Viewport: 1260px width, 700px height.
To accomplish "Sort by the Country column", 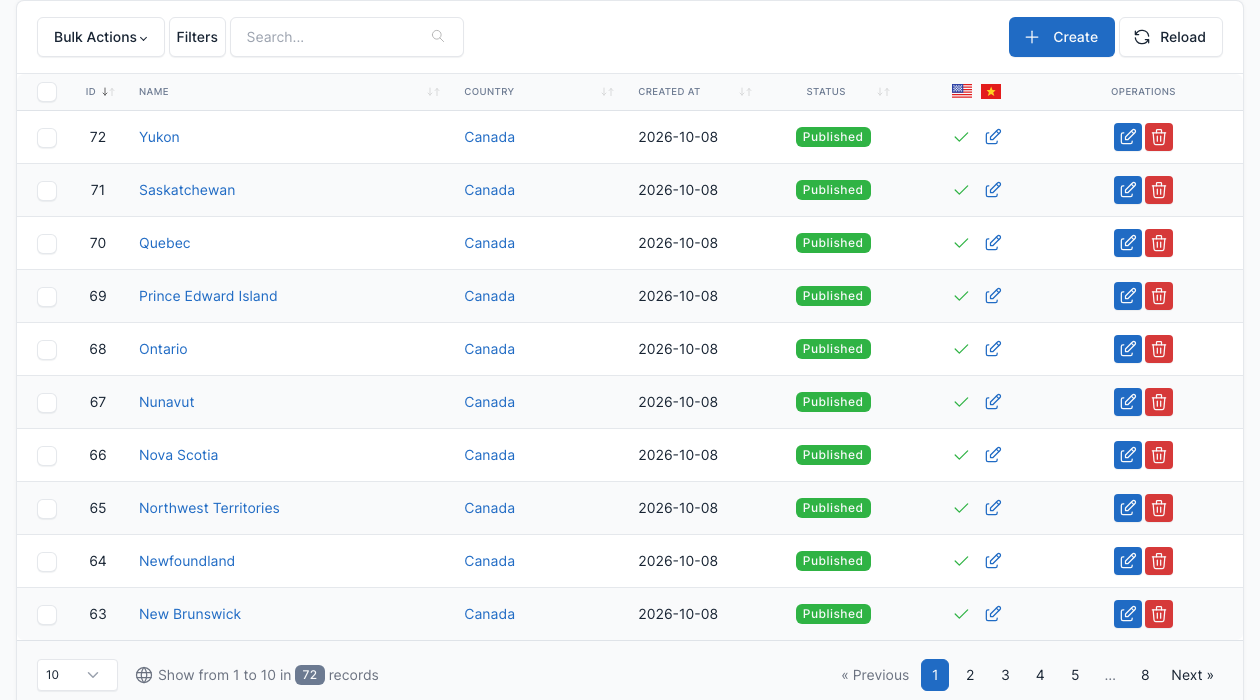I will coord(539,92).
